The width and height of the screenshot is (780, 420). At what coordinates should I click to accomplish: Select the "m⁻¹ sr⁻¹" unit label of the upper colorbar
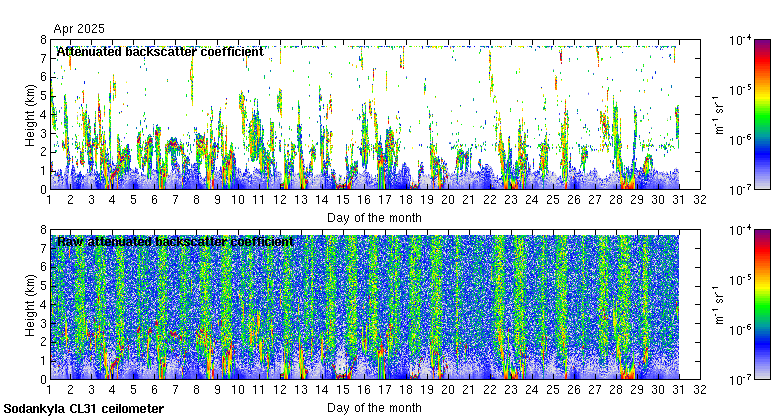[719, 115]
